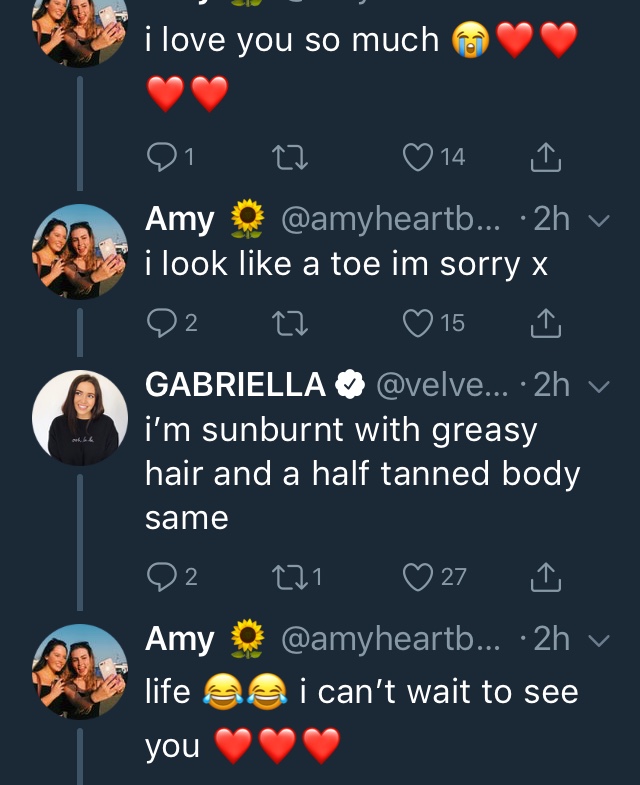Like Amy's tweet with 15 likes
The width and height of the screenshot is (640, 785).
(x=417, y=322)
